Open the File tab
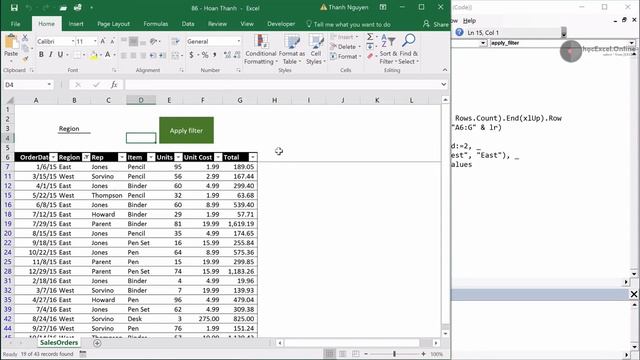The width and height of the screenshot is (640, 360). pos(16,24)
